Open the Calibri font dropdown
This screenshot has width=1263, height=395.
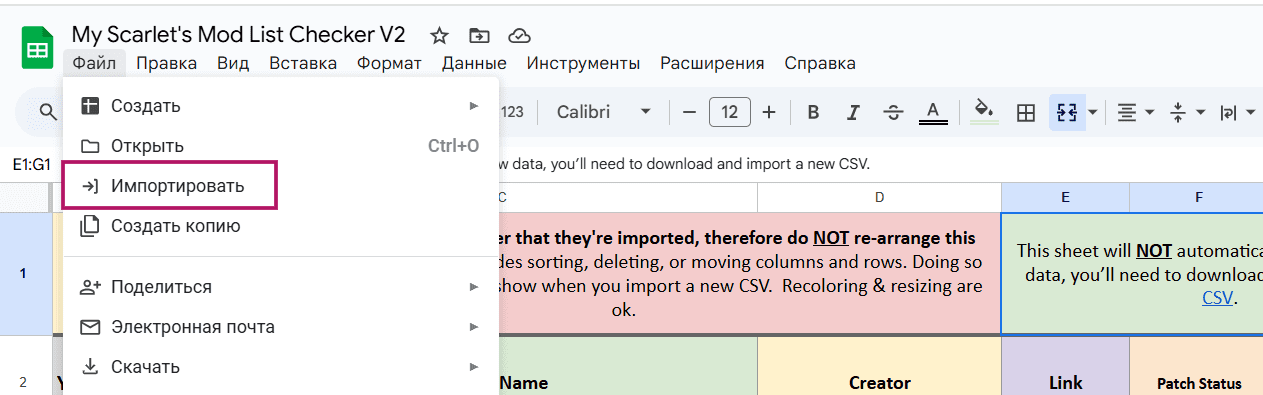tap(604, 112)
